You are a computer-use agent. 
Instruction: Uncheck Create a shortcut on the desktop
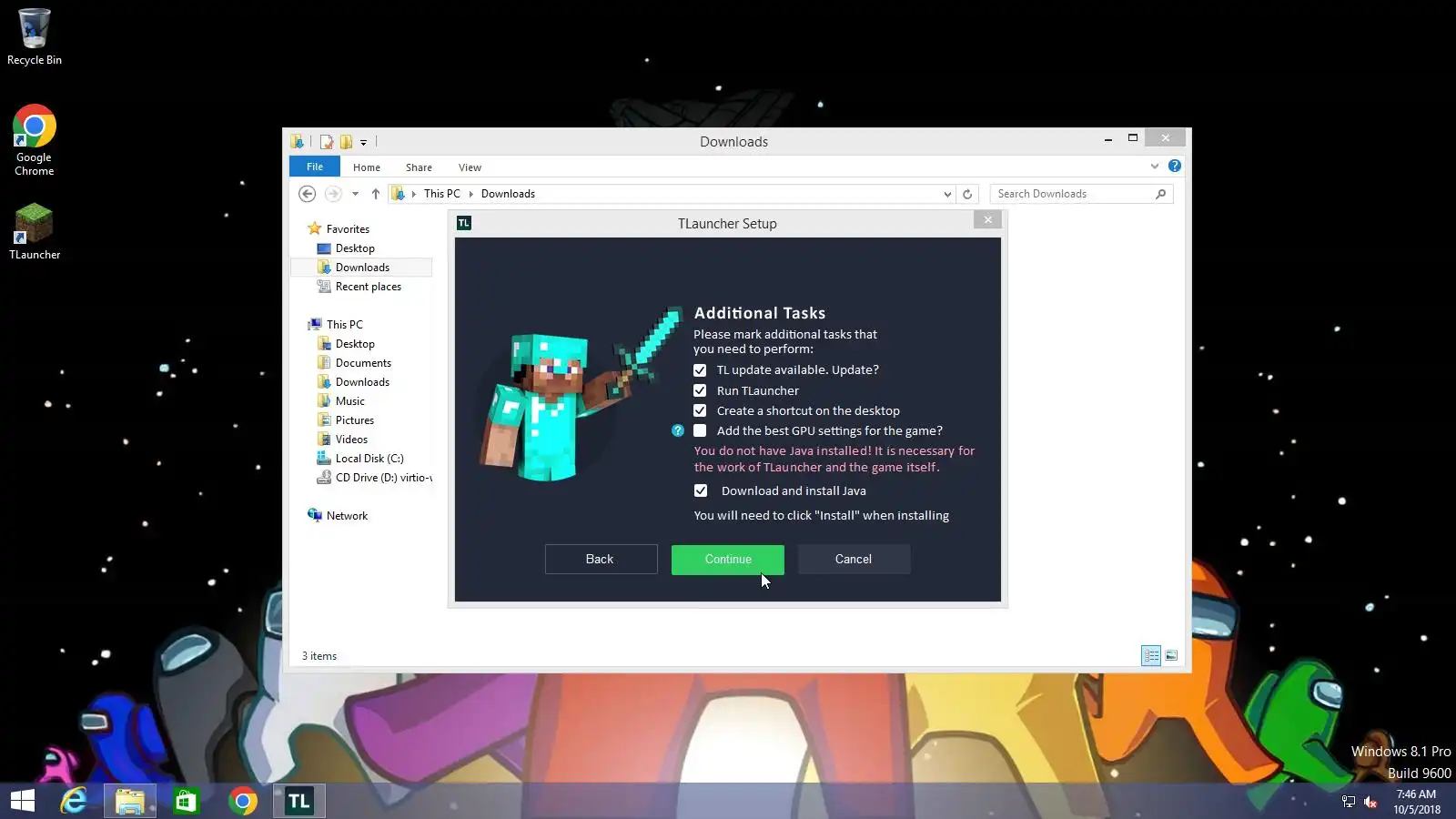click(x=700, y=411)
